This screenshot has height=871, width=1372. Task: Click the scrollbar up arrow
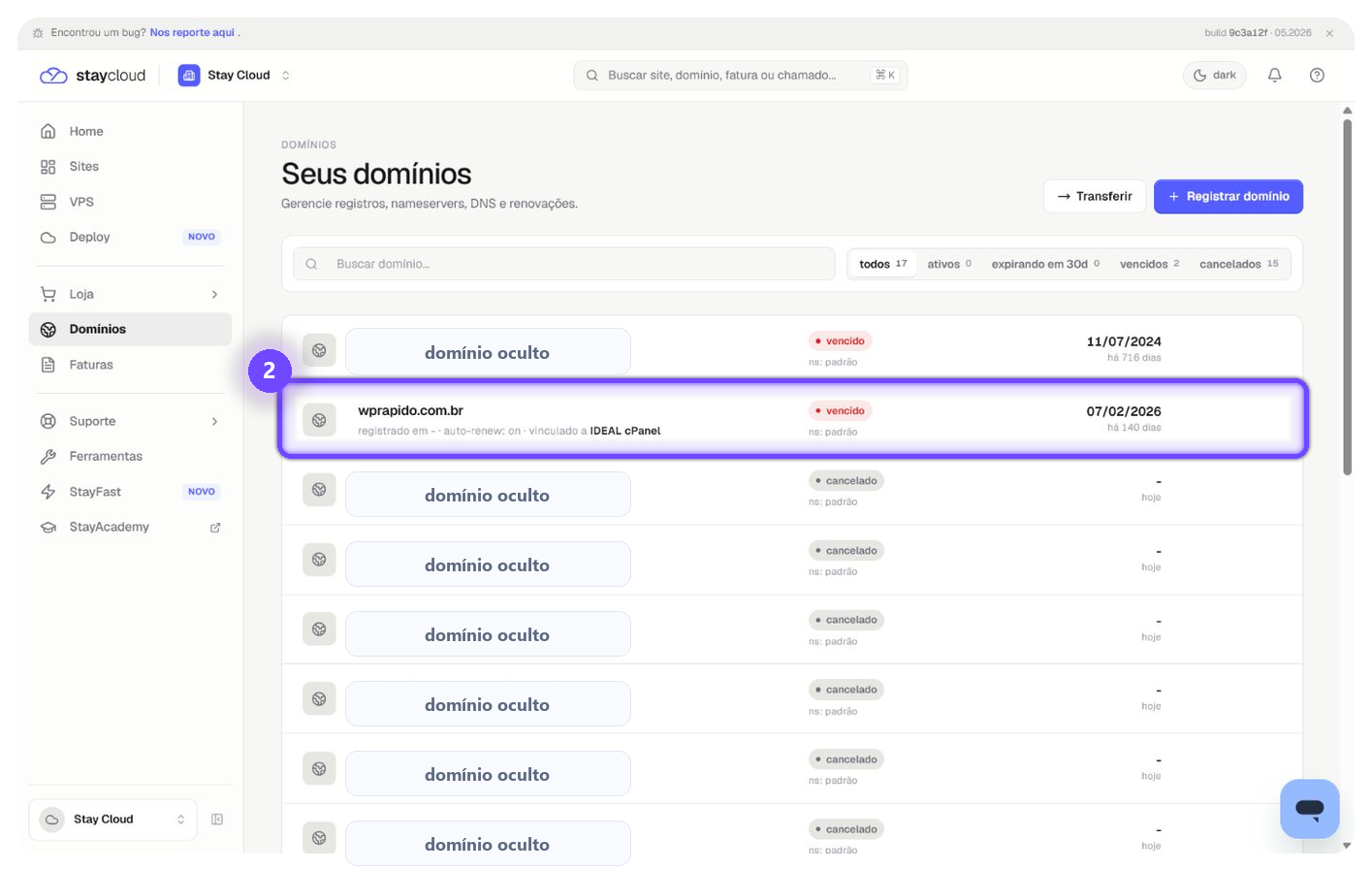click(1347, 111)
